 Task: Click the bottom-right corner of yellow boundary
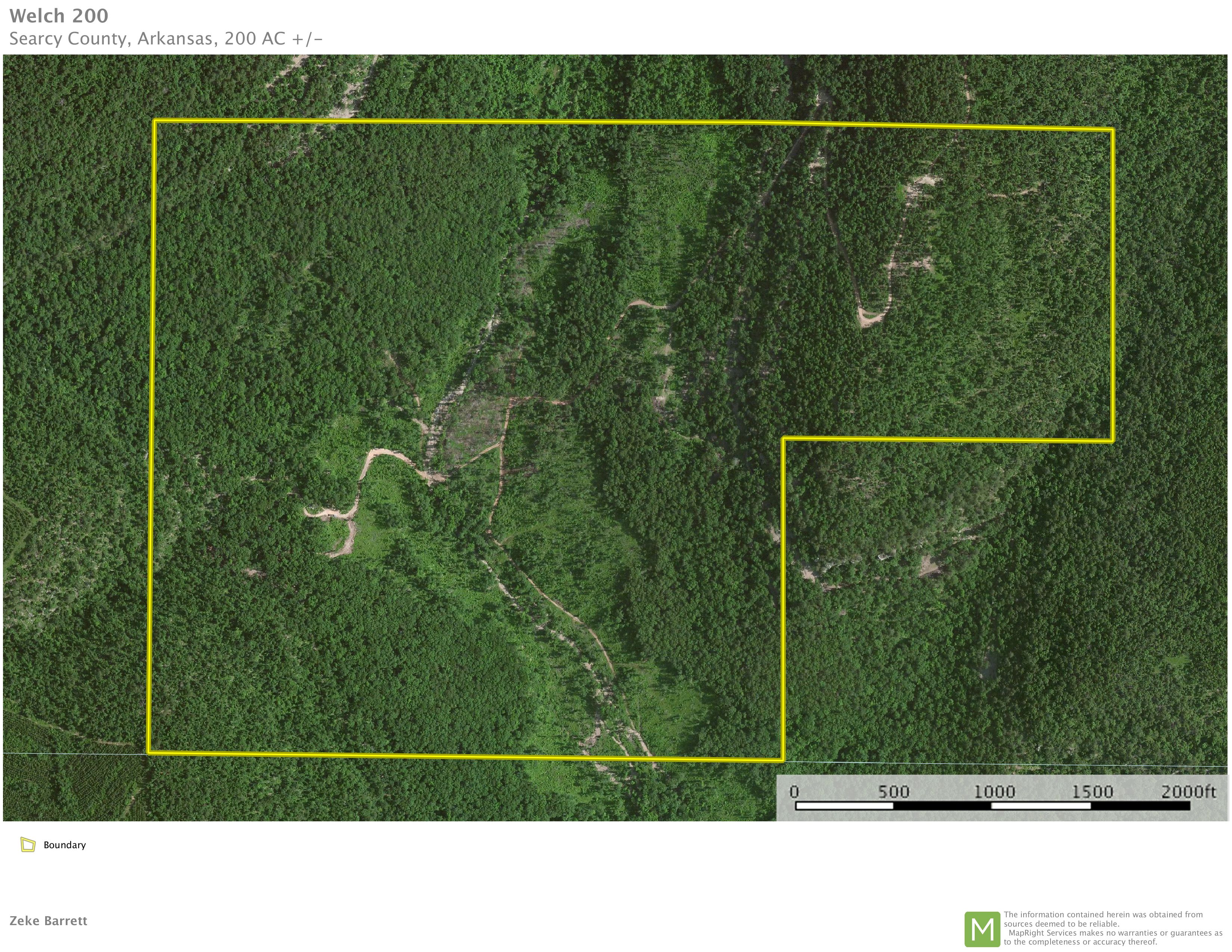pyautogui.click(x=783, y=760)
